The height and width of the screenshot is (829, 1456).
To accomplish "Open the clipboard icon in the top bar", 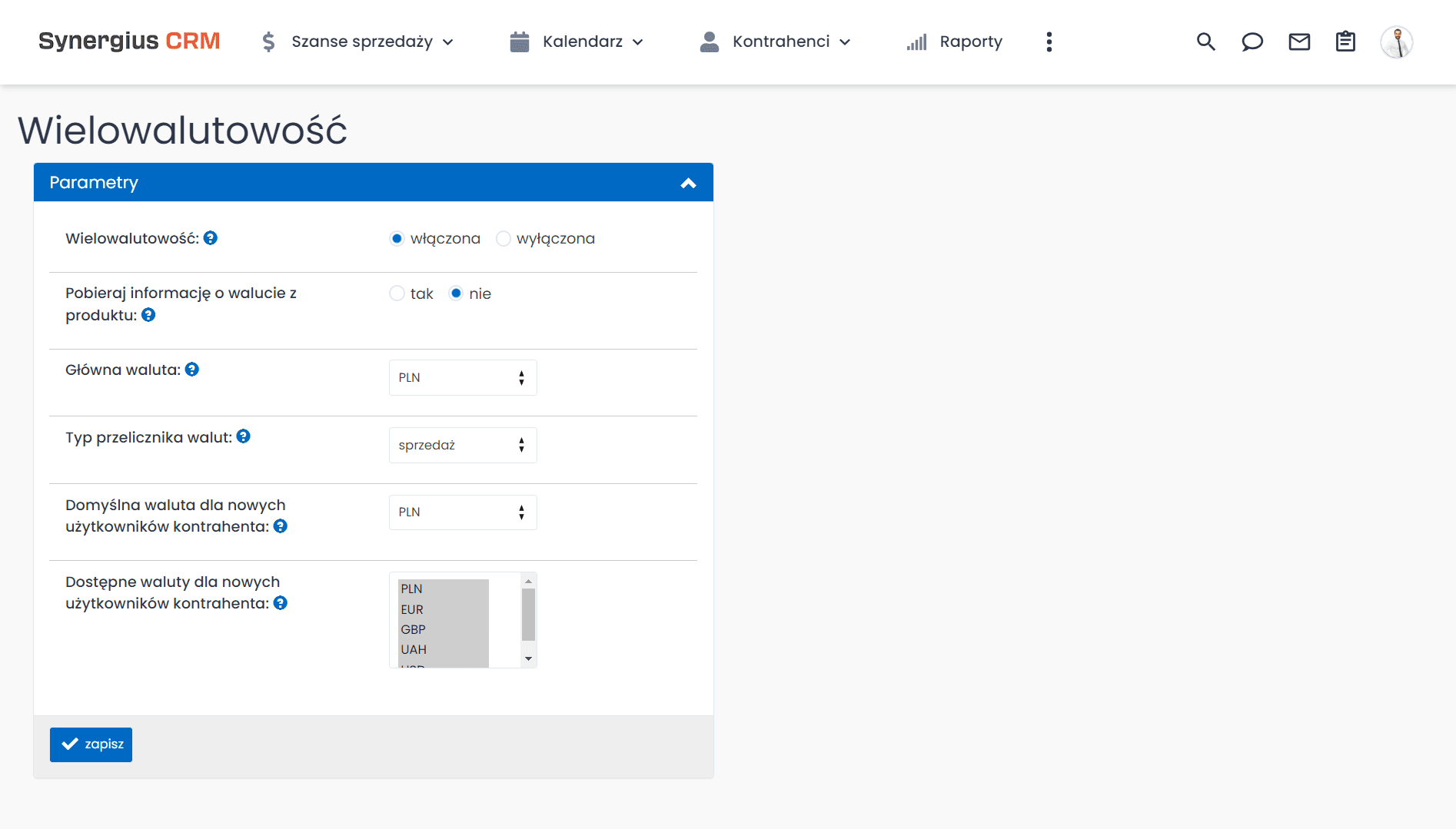I will pyautogui.click(x=1345, y=41).
